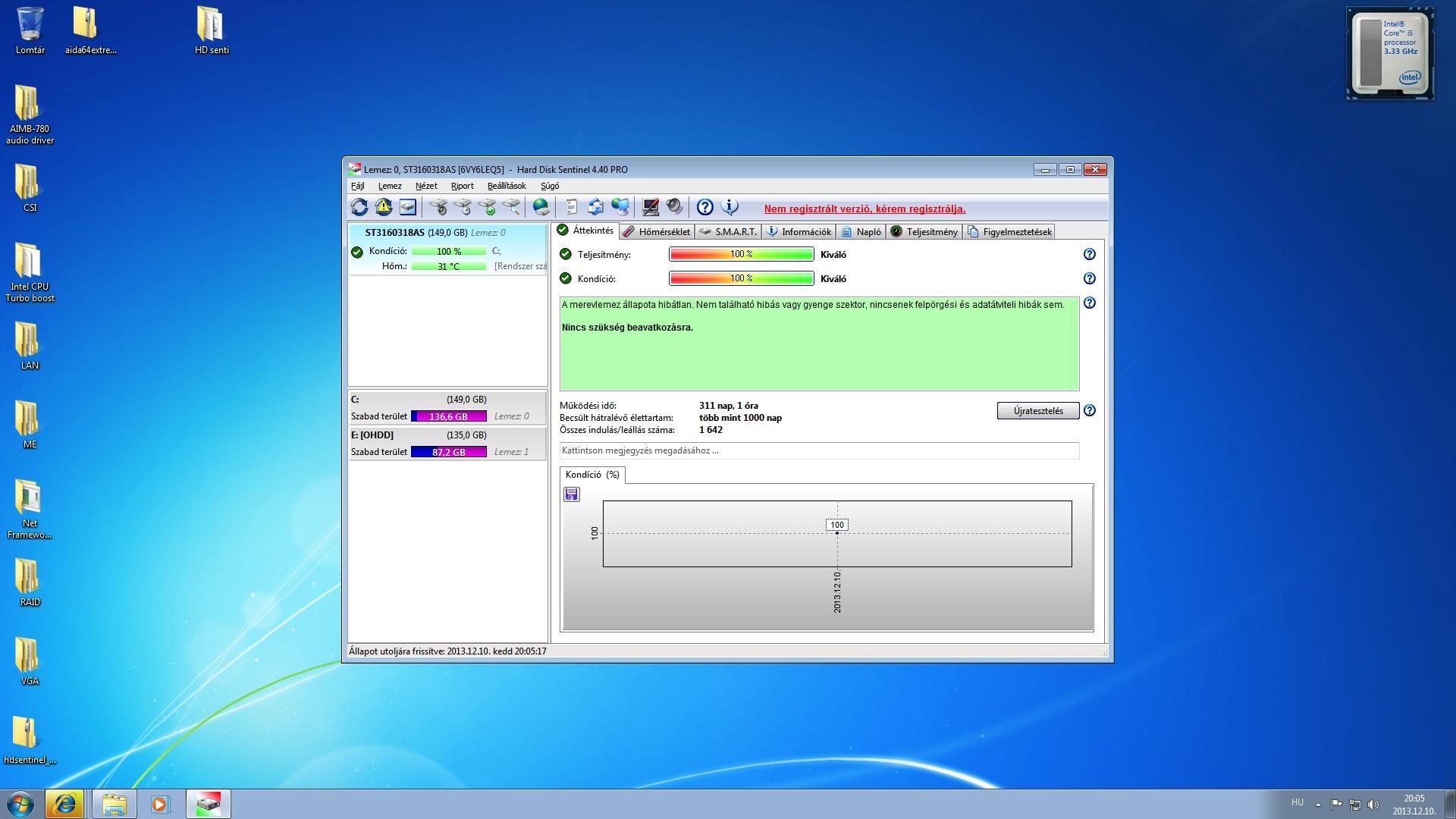Image resolution: width=1456 pixels, height=819 pixels.
Task: Click the globe with disk toolbar icon
Action: 541,207
